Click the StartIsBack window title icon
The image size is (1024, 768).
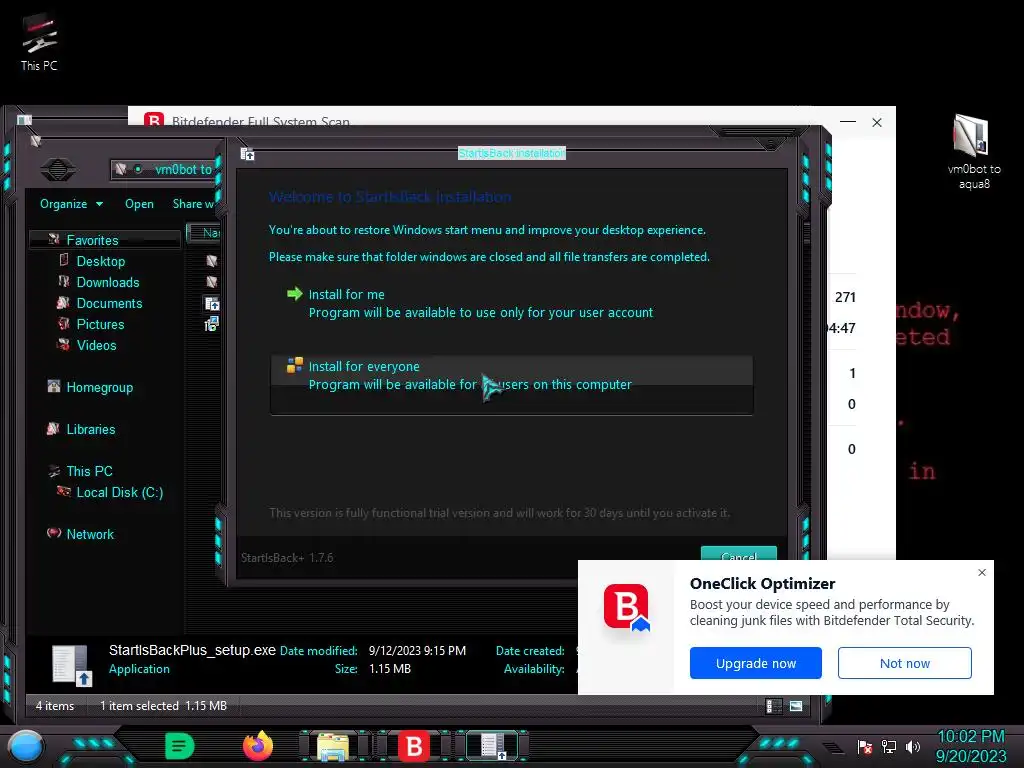(247, 154)
